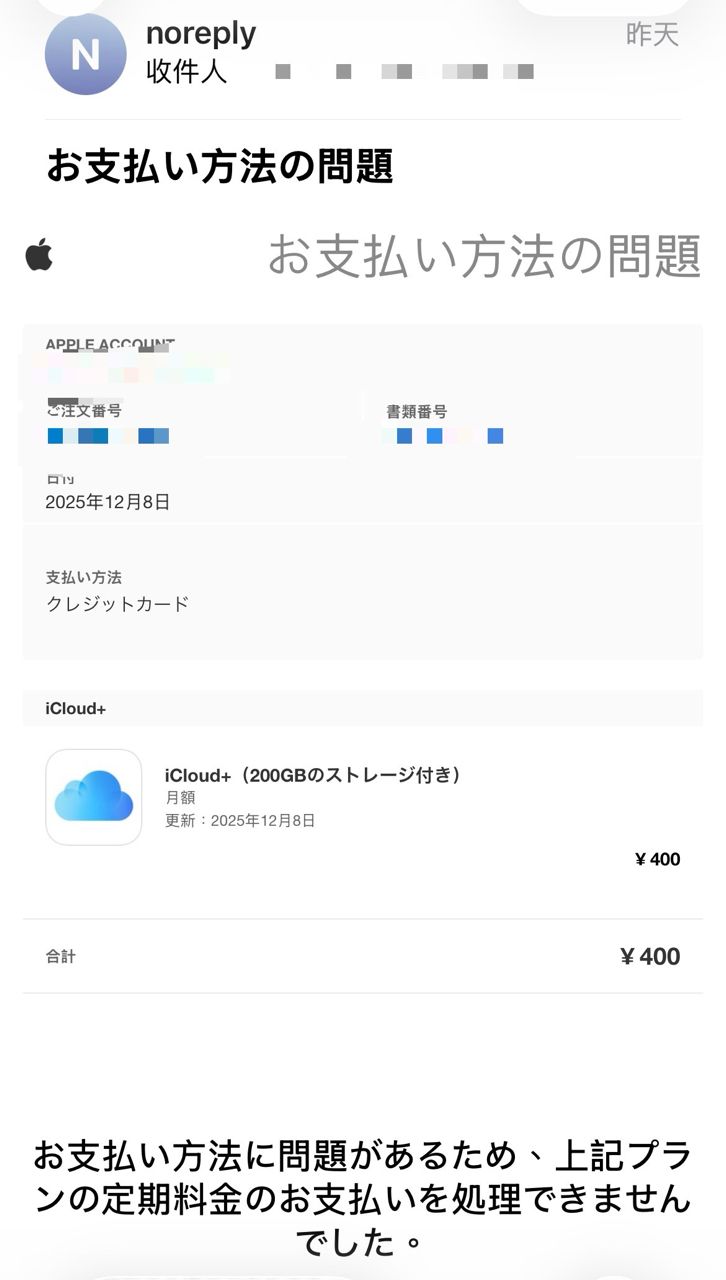Click the 書類番号 document number label
Viewport: 726px width, 1280px height.
pos(416,411)
